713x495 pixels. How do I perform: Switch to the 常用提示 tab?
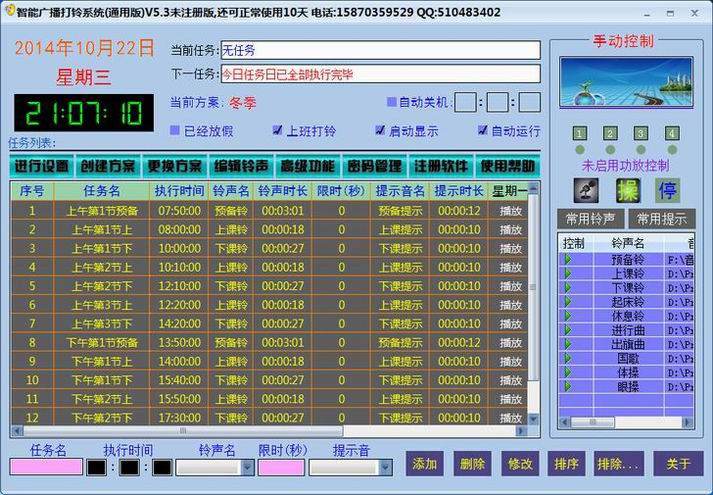click(660, 219)
